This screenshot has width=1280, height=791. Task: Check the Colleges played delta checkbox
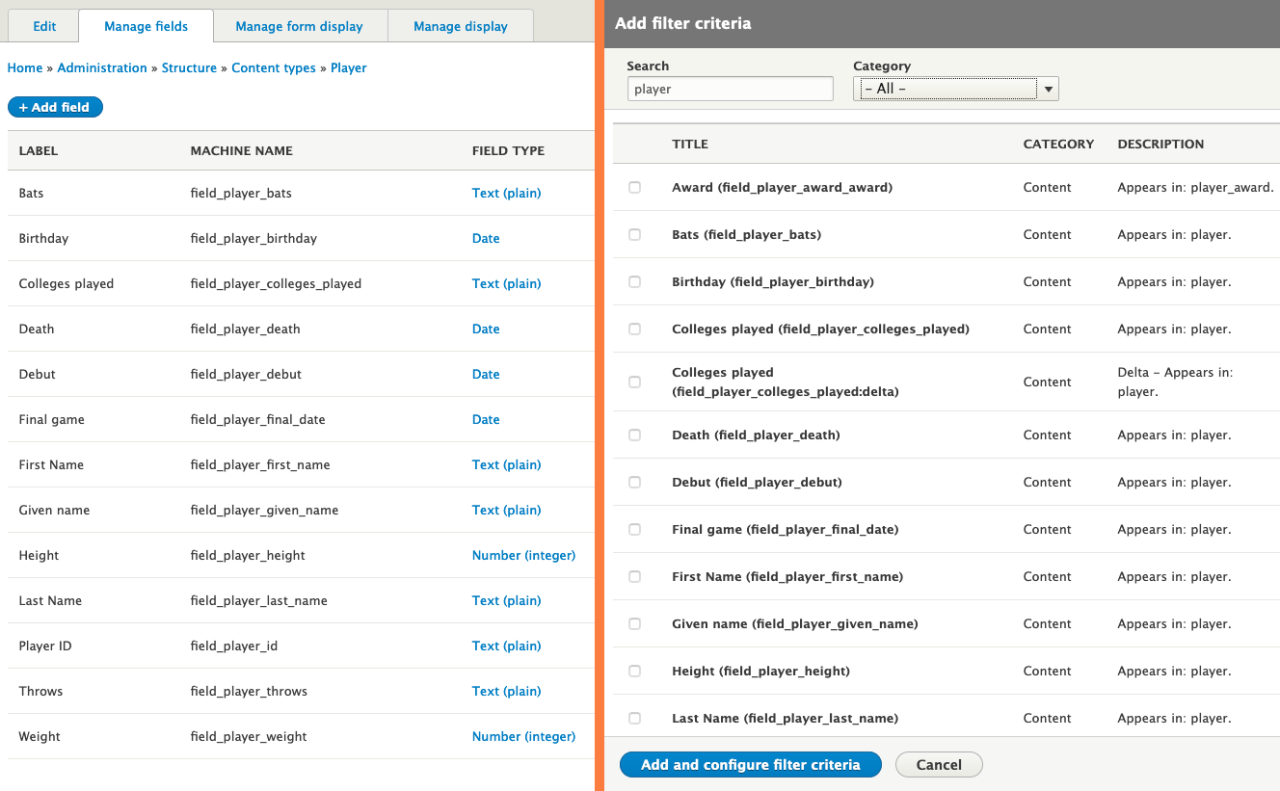pos(634,381)
